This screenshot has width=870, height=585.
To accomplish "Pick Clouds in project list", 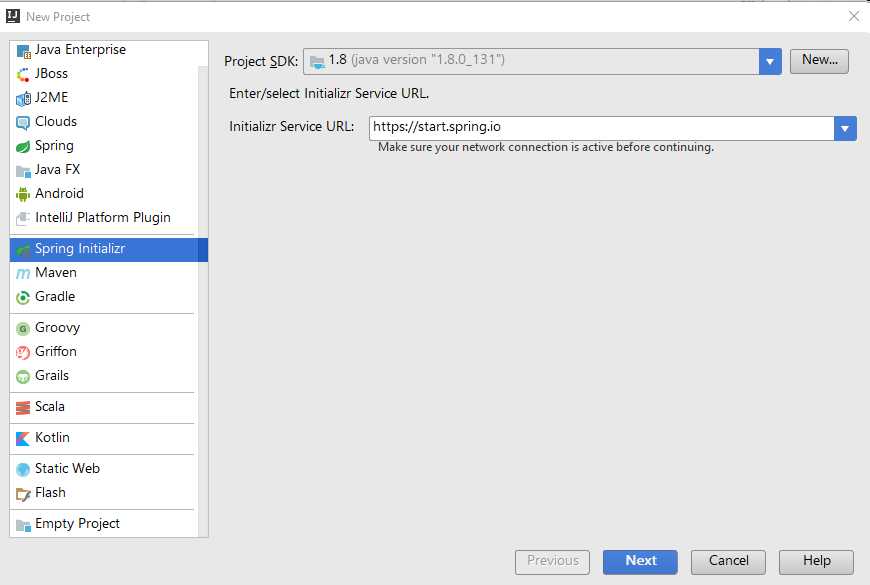I will point(103,122).
